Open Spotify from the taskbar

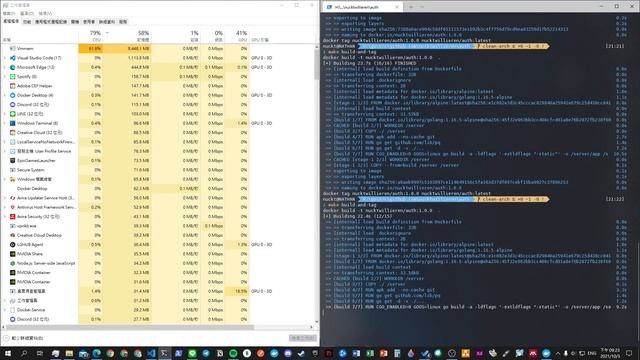click(233, 353)
